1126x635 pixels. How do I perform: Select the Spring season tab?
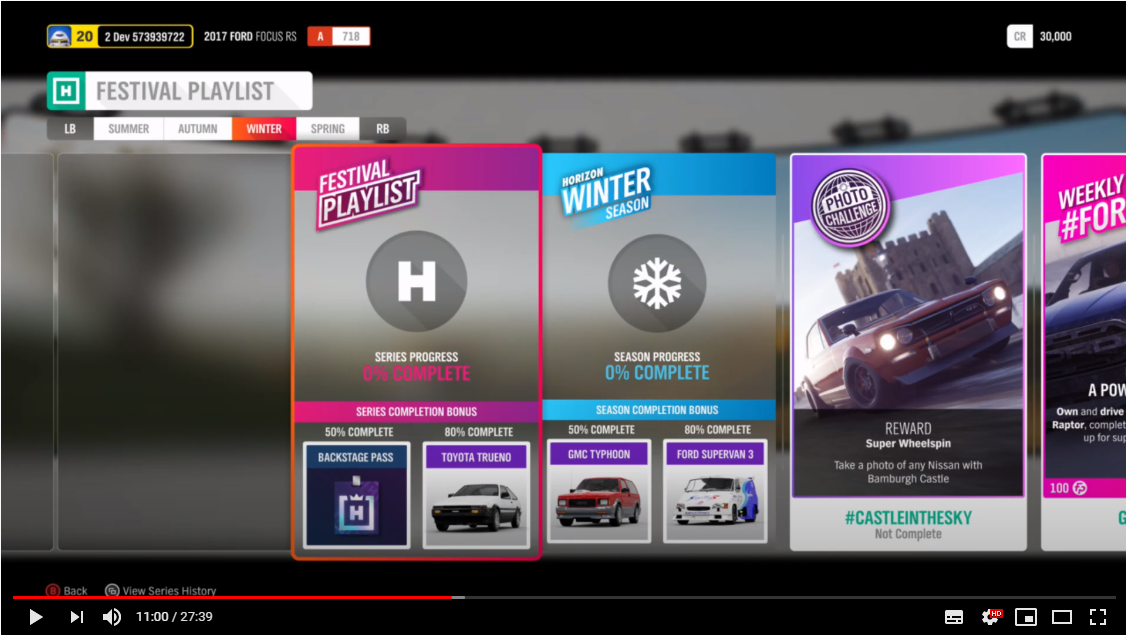327,129
